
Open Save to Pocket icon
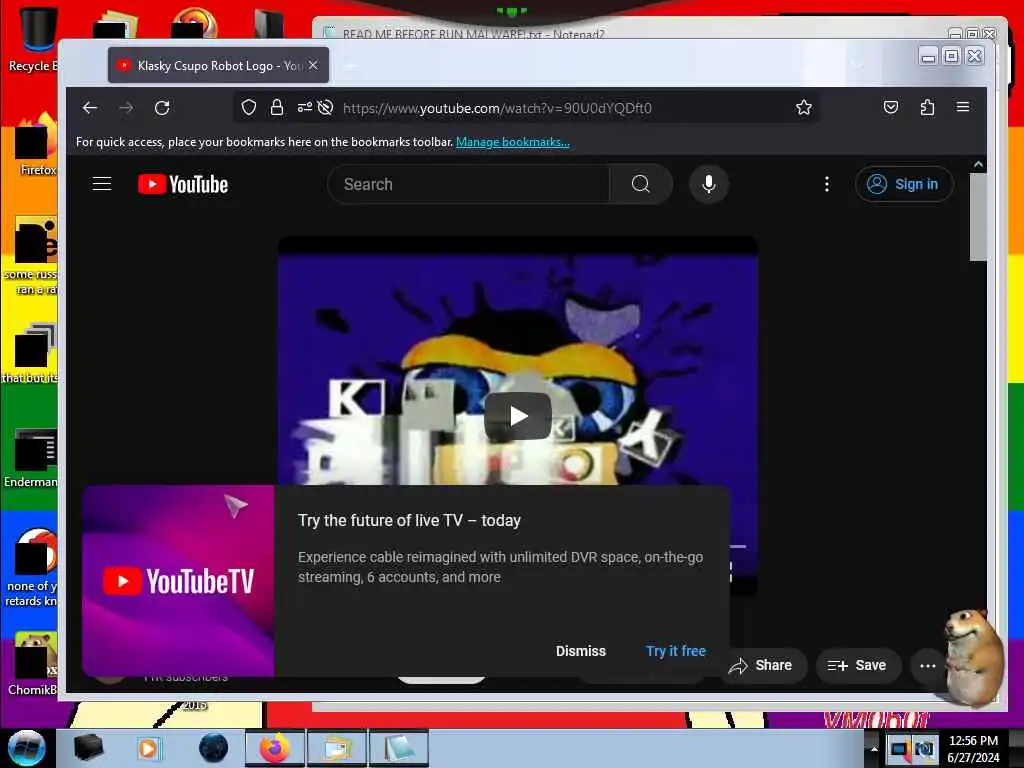click(891, 107)
